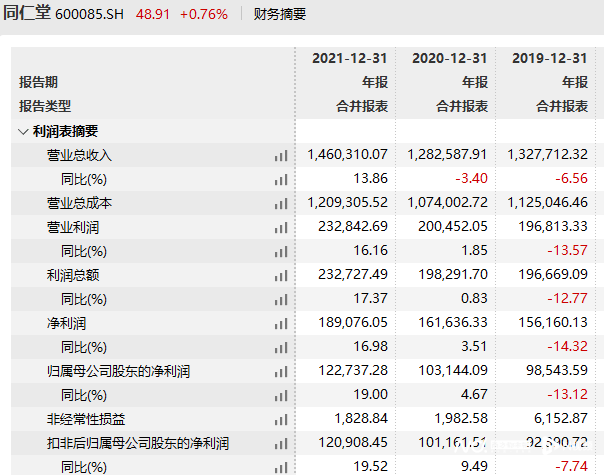
Task: Click operating profit value 200,452.05
Action: [x=453, y=226]
